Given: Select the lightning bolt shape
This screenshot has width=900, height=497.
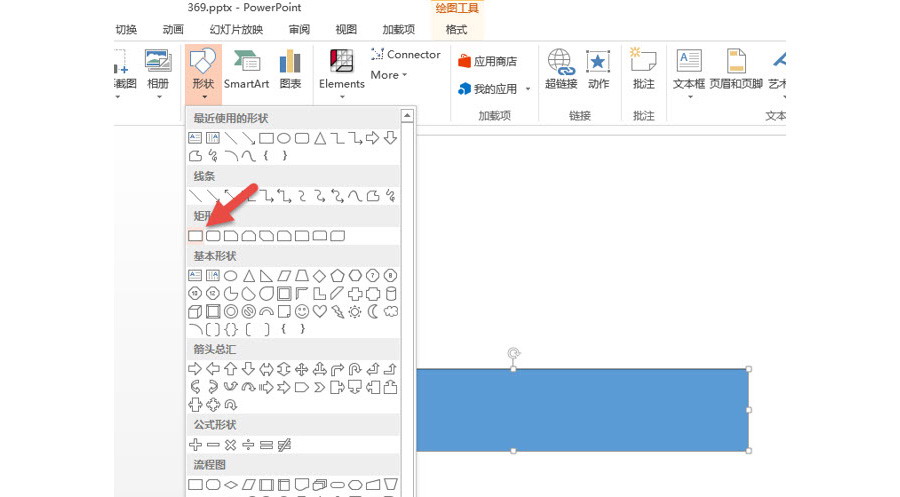Looking at the screenshot, I should click(337, 312).
